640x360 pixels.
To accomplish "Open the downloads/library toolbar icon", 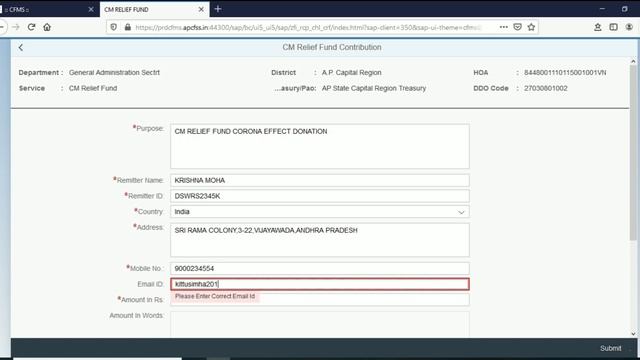I will pyautogui.click(x=598, y=27).
